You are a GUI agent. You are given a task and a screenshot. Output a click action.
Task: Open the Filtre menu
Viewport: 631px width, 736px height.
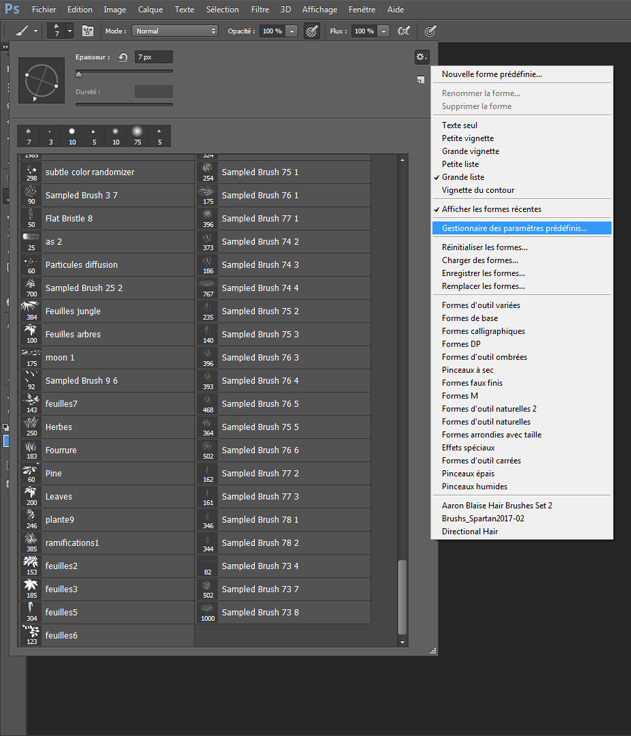click(260, 9)
